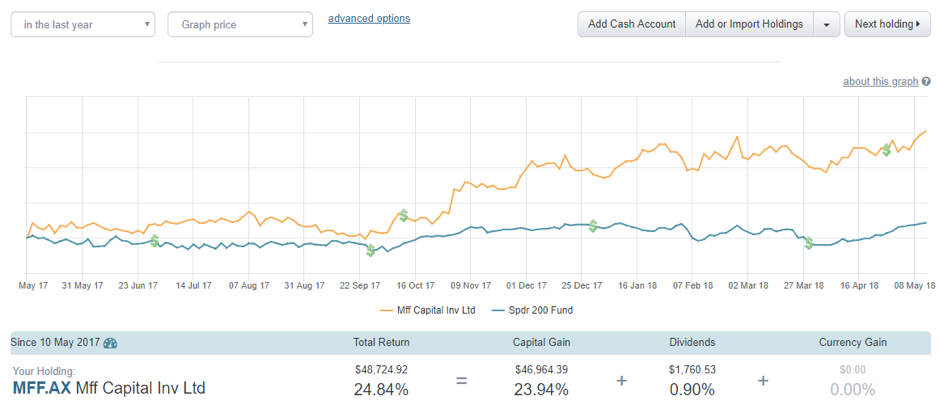Click the dividend dollar marker near 22 Sep 17
Viewport: 939px width, 404px height.
(x=371, y=250)
